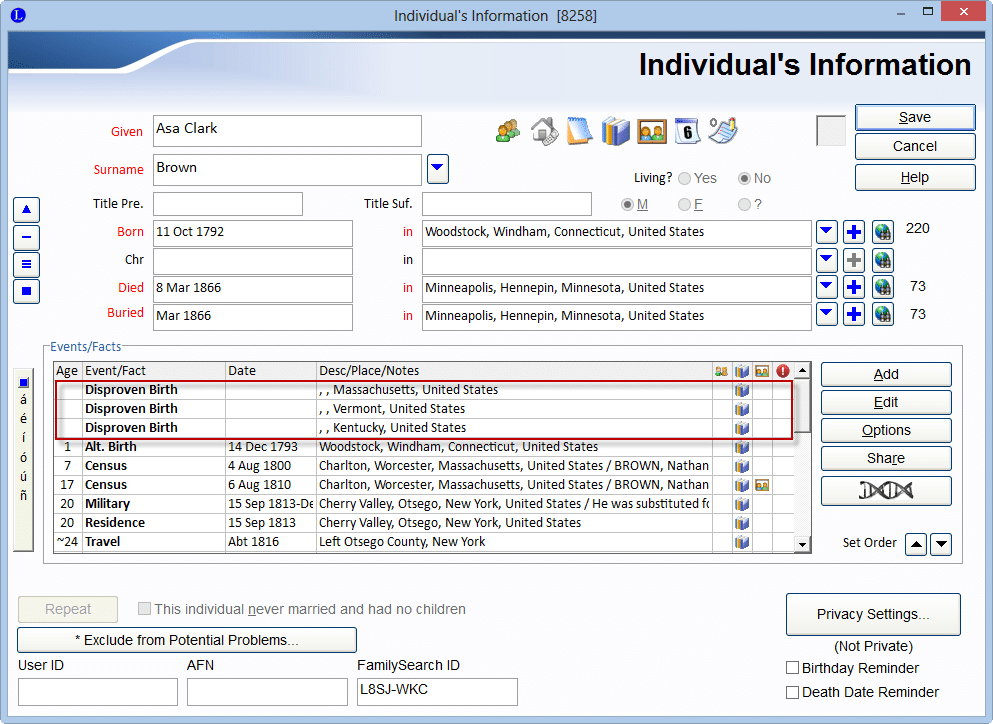Move the event up with Set Order up arrow
993x724 pixels.
[916, 544]
